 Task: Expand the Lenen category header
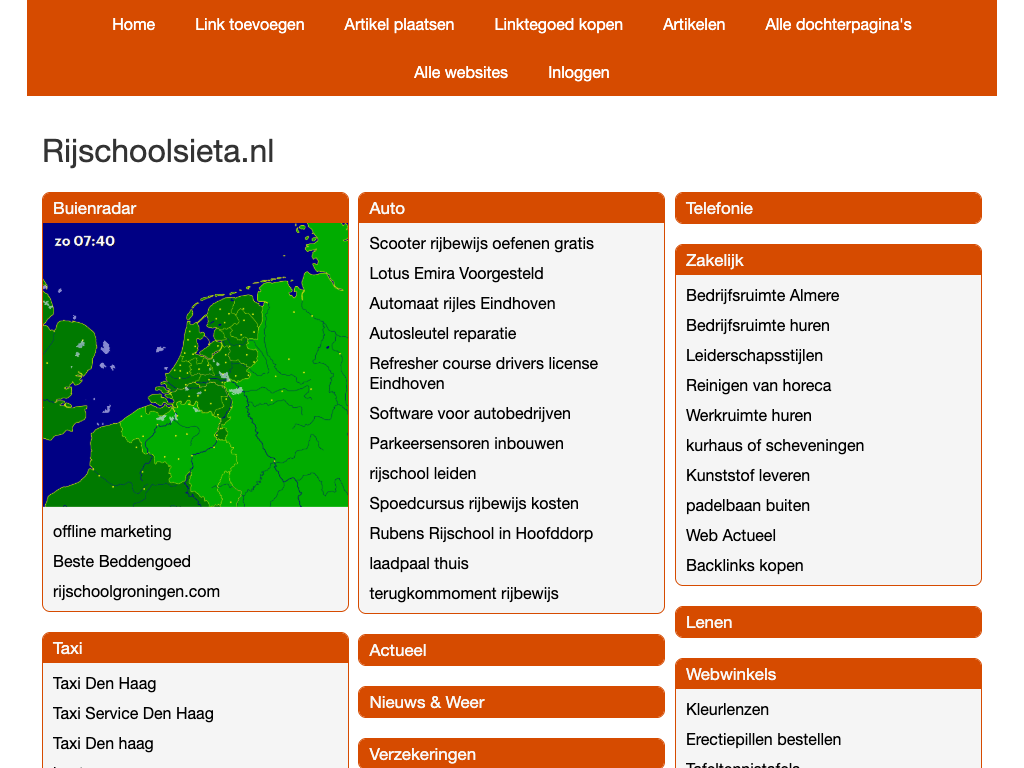(828, 622)
